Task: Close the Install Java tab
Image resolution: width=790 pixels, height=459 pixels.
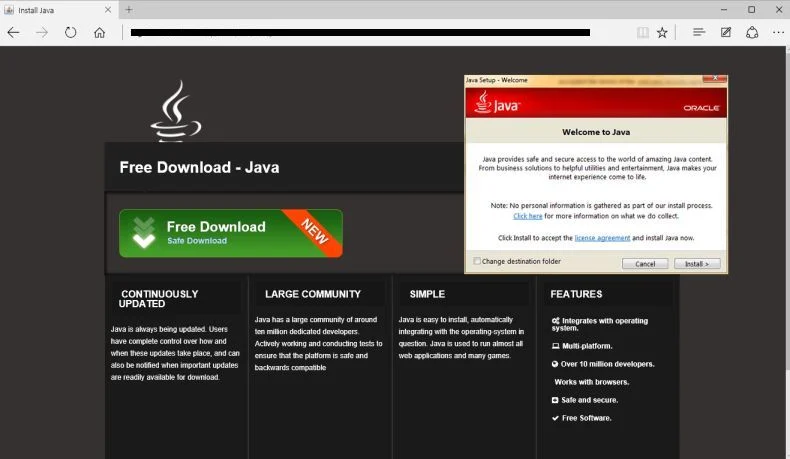Action: pos(108,10)
